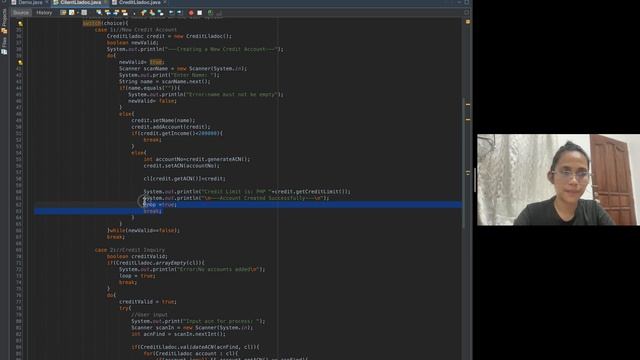This screenshot has width=640, height=360.
Task: Click the highlighted 'loop =true;' line
Action: [x=160, y=204]
